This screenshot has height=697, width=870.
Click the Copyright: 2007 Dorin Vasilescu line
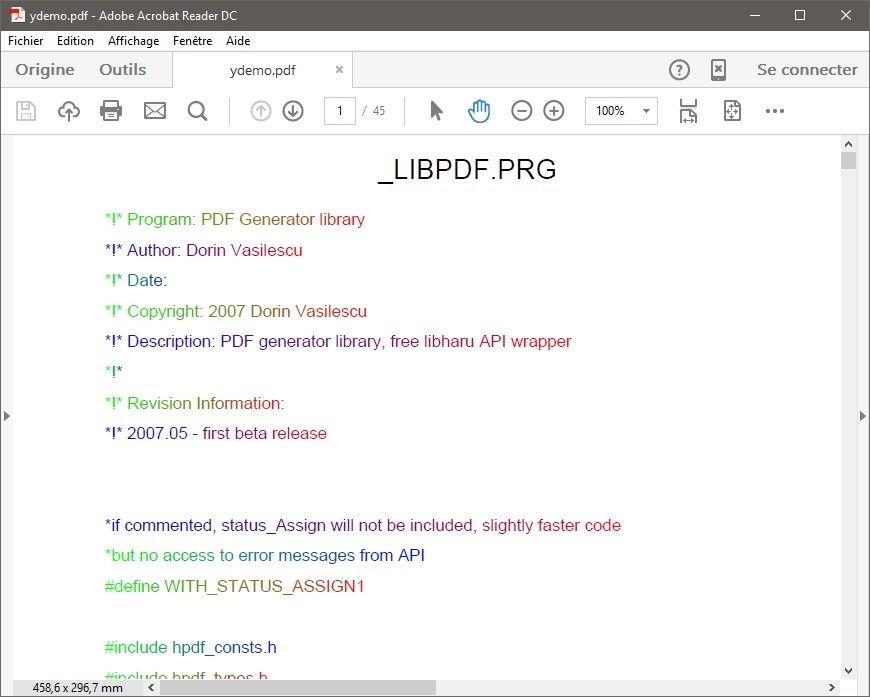[x=236, y=311]
